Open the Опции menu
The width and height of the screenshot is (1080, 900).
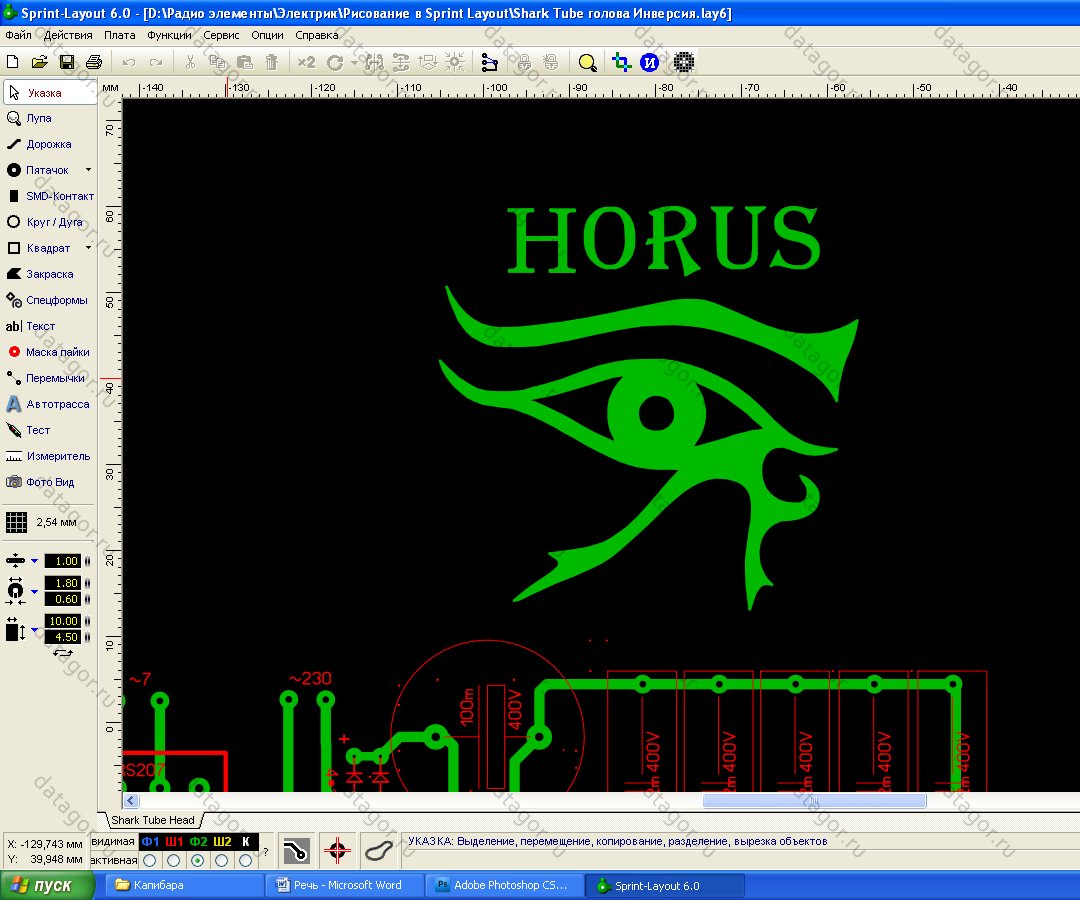coord(267,35)
